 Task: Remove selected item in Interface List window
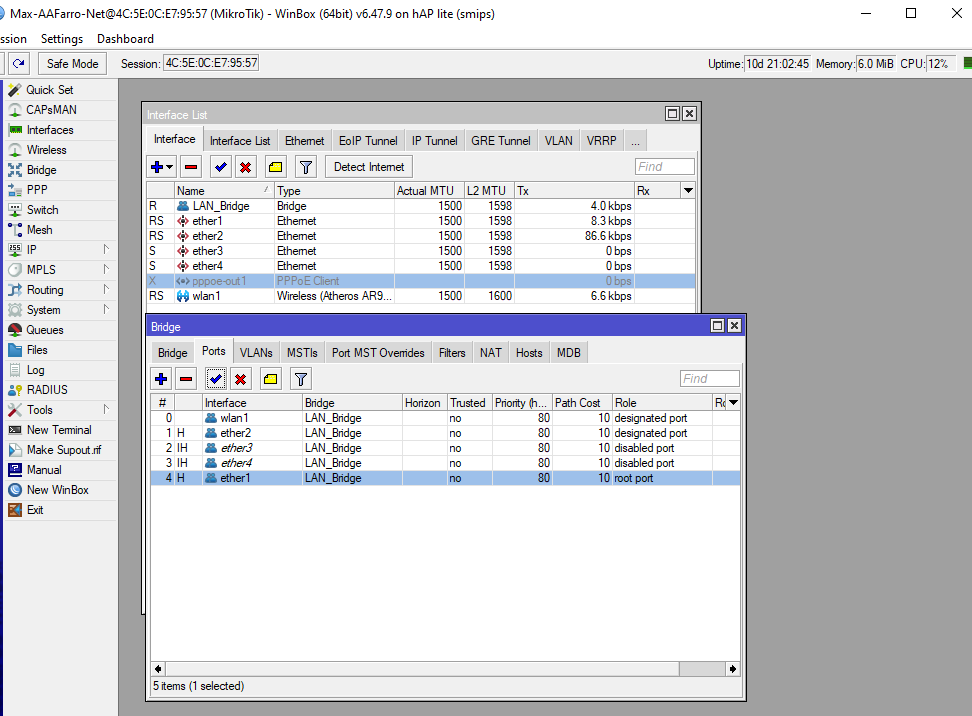point(191,167)
